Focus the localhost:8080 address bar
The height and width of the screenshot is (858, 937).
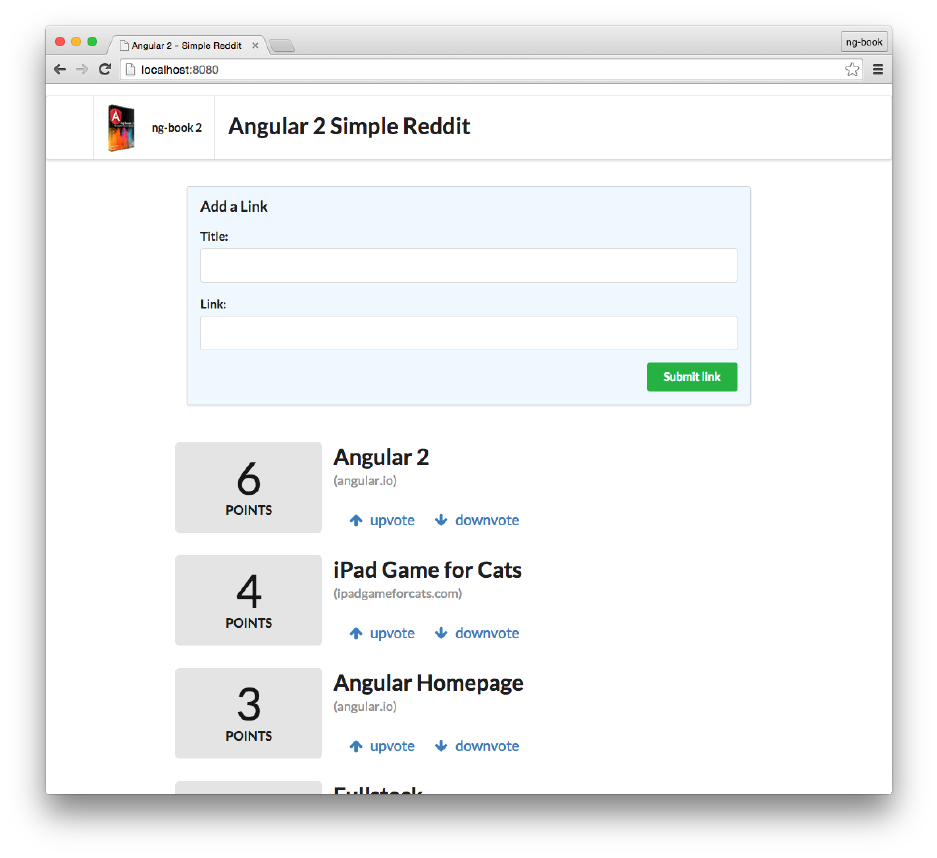pyautogui.click(x=480, y=69)
